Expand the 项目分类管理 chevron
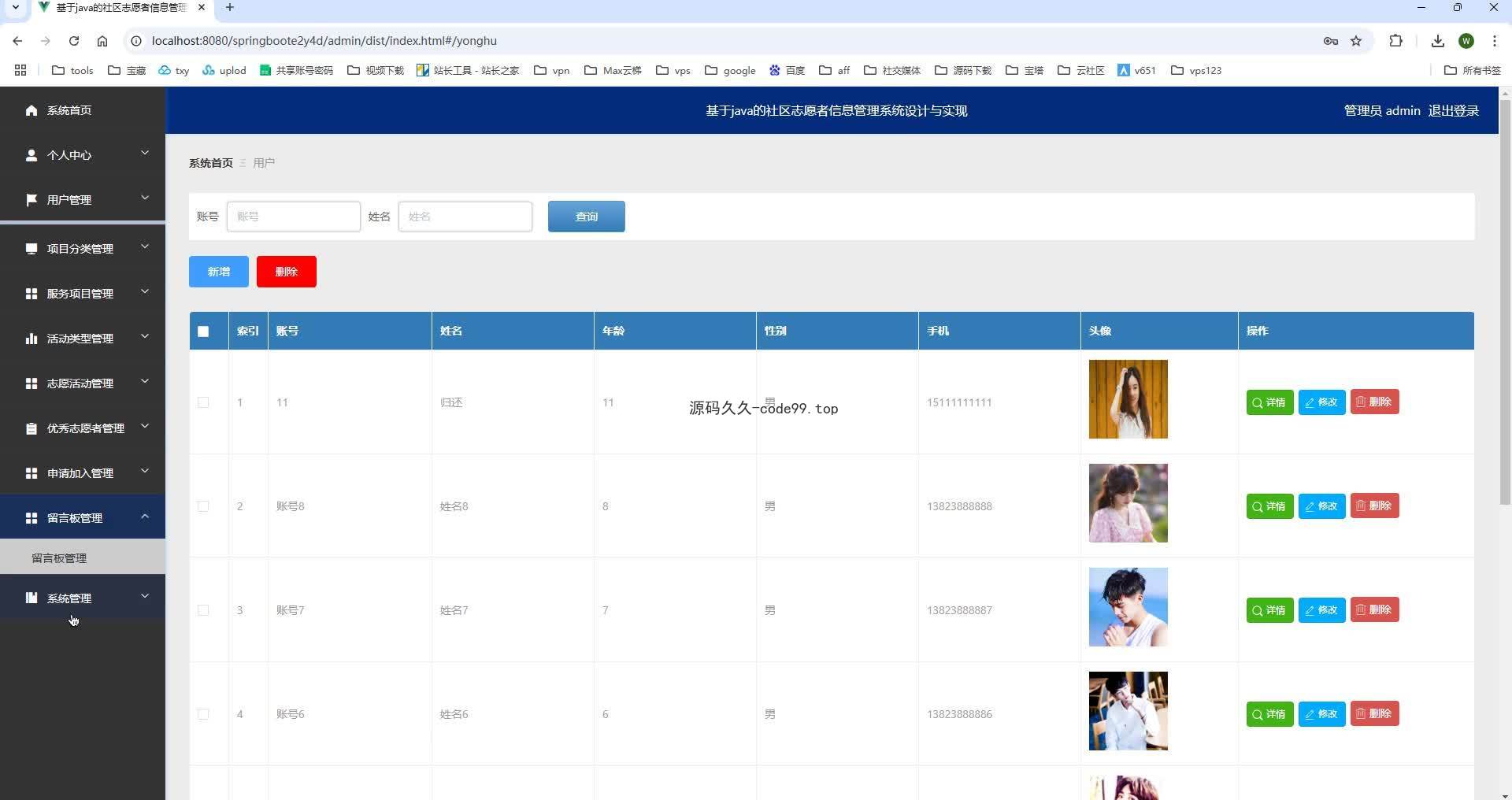The width and height of the screenshot is (1512, 800). click(145, 246)
